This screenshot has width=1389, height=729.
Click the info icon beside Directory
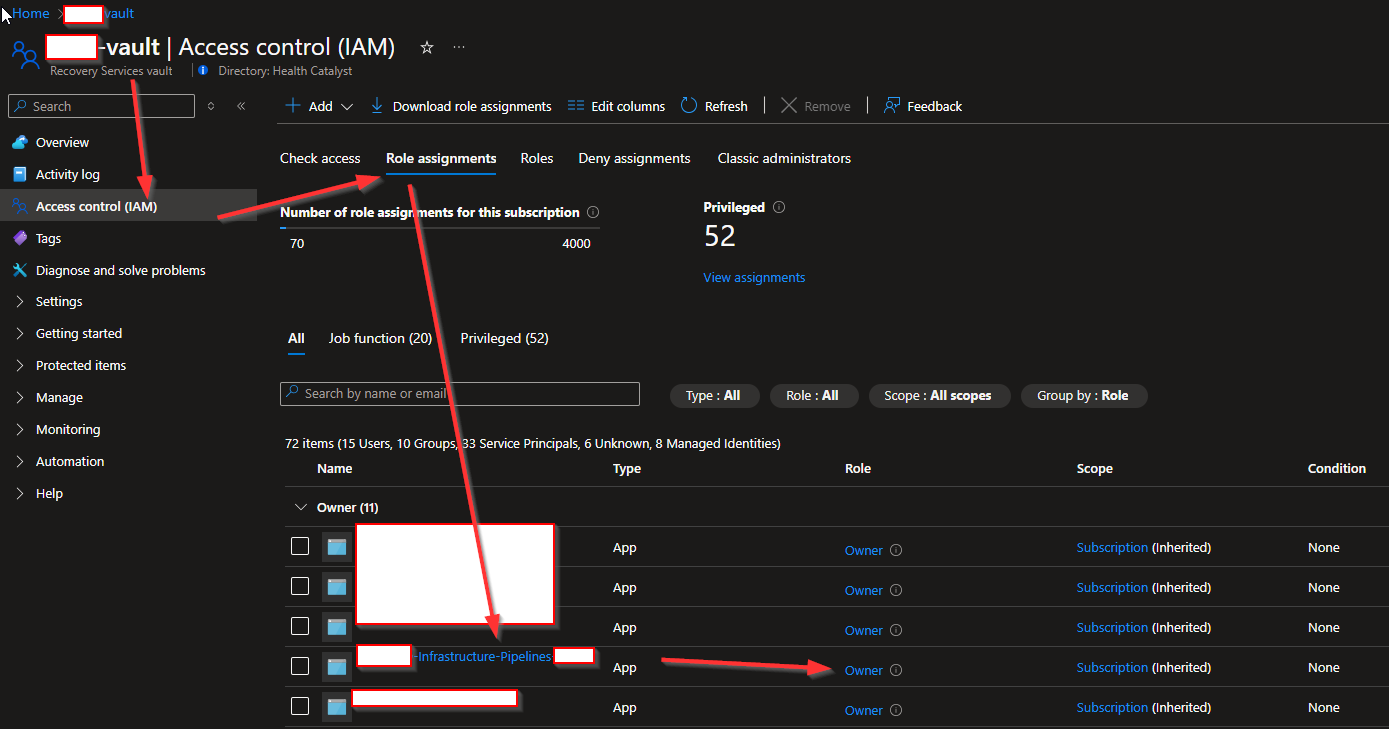(203, 71)
